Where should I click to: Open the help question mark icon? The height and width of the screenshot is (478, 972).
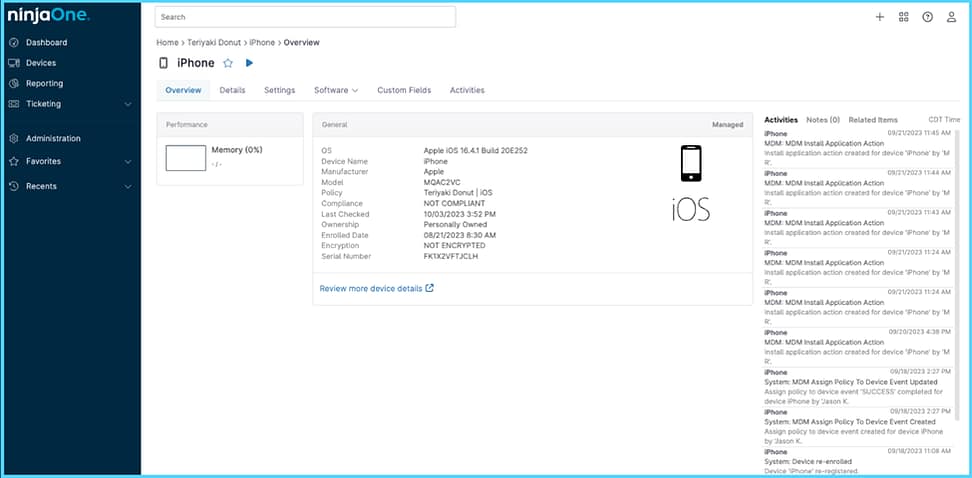[927, 17]
